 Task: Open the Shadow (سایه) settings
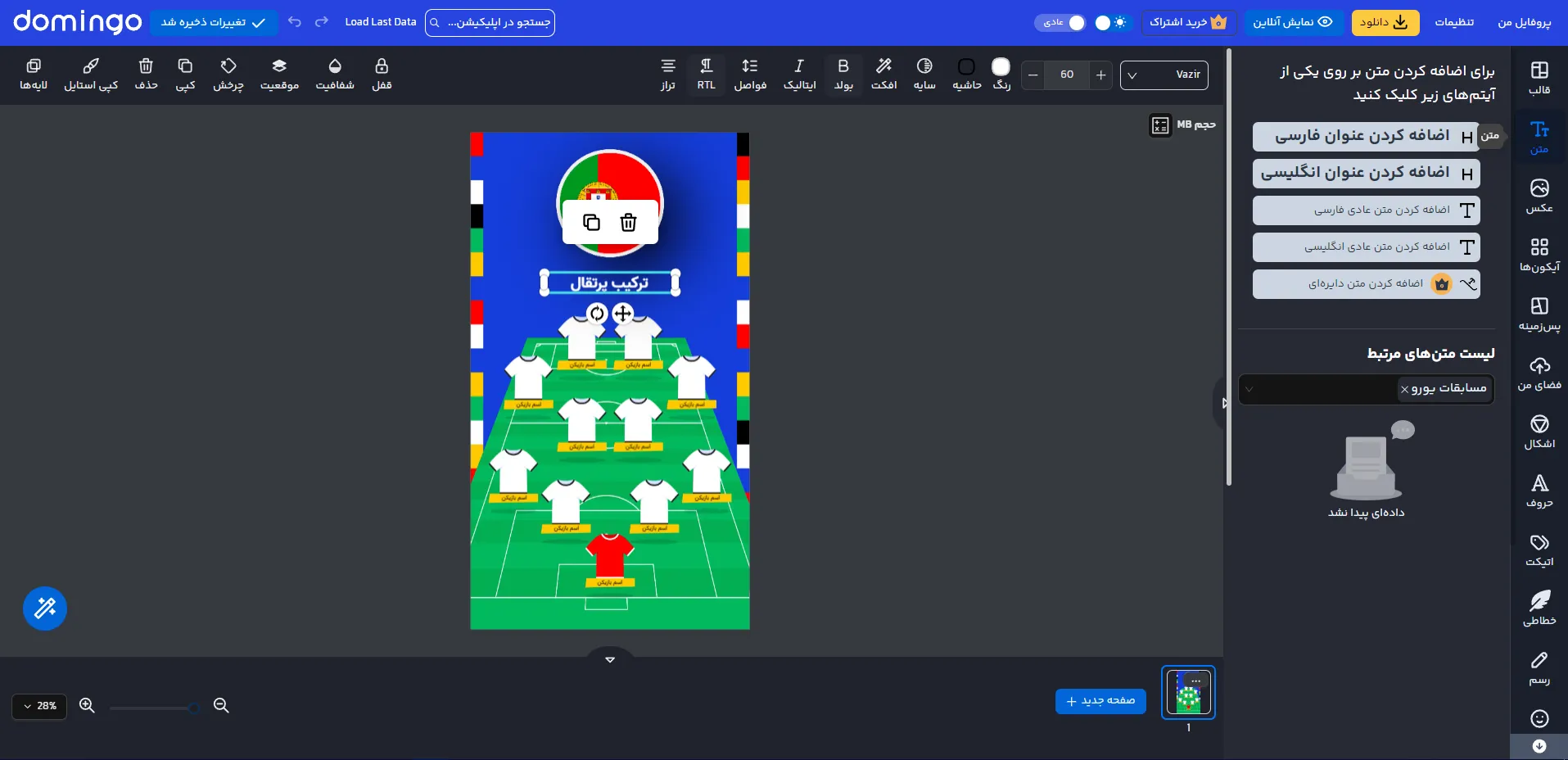coord(924,75)
